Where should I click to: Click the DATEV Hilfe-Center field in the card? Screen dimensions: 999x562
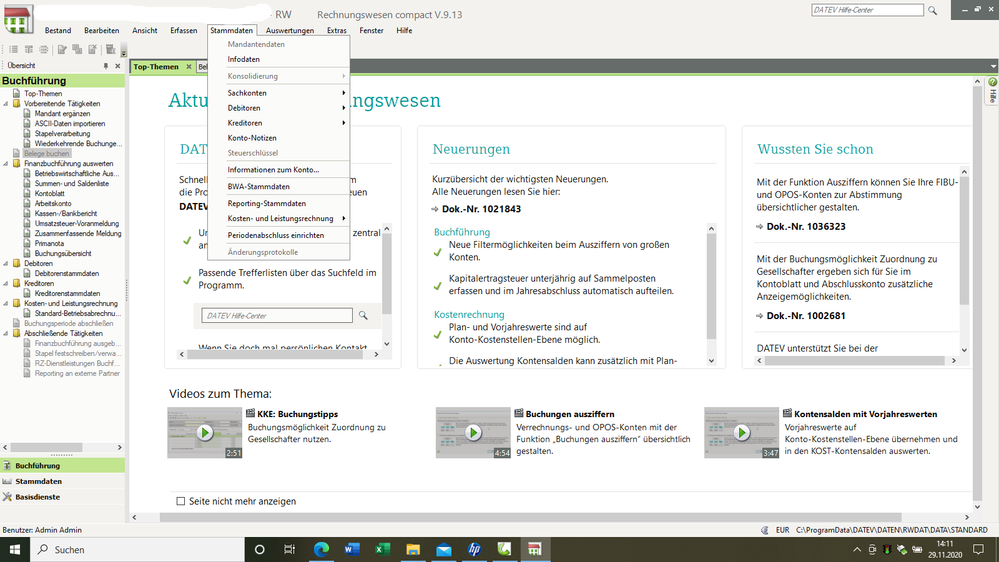277,315
